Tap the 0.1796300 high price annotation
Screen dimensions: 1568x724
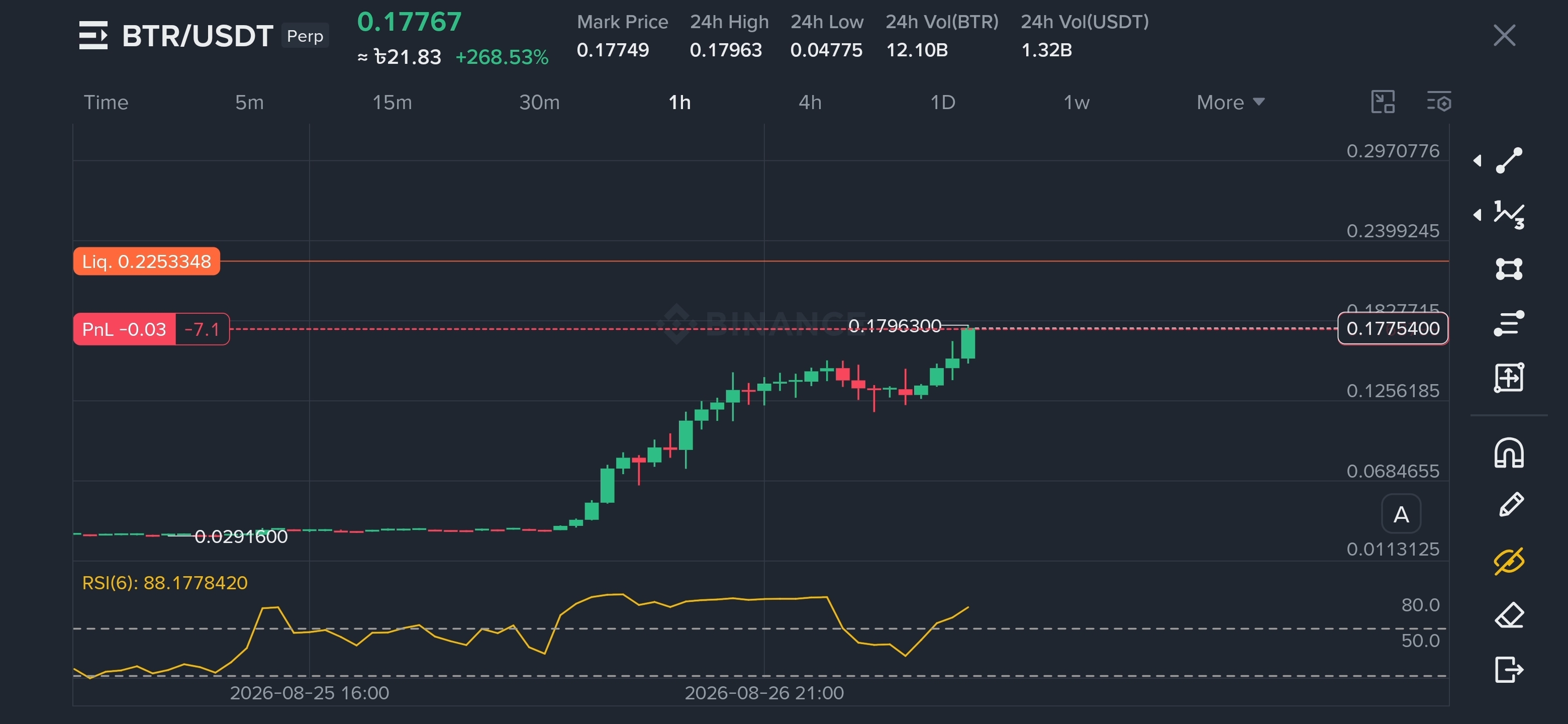(x=894, y=326)
